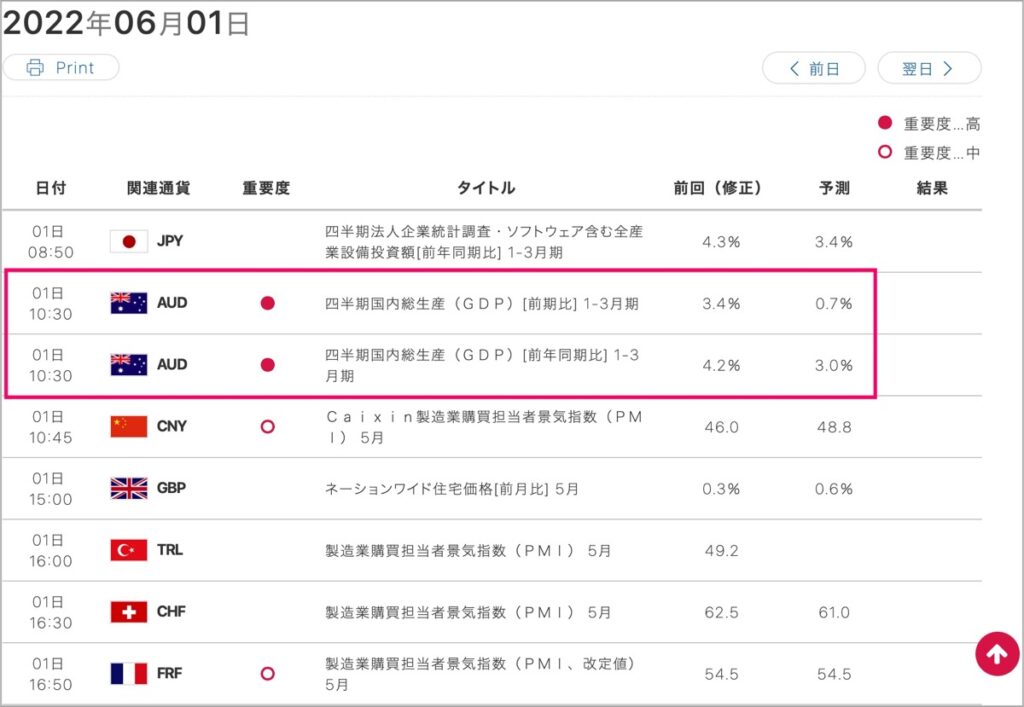Click the UK flag icon for GBP
Viewport: 1024px width, 707px height.
coord(129,488)
